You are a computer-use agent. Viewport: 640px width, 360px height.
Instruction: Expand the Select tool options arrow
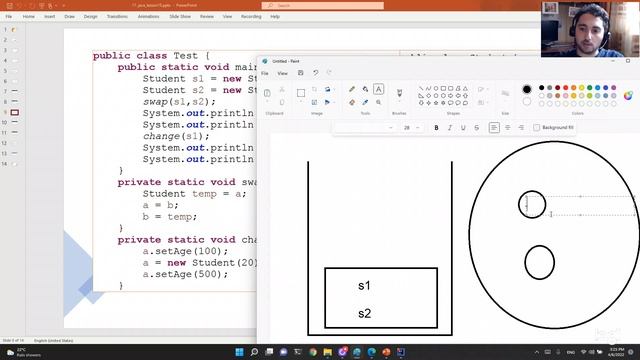[x=301, y=102]
